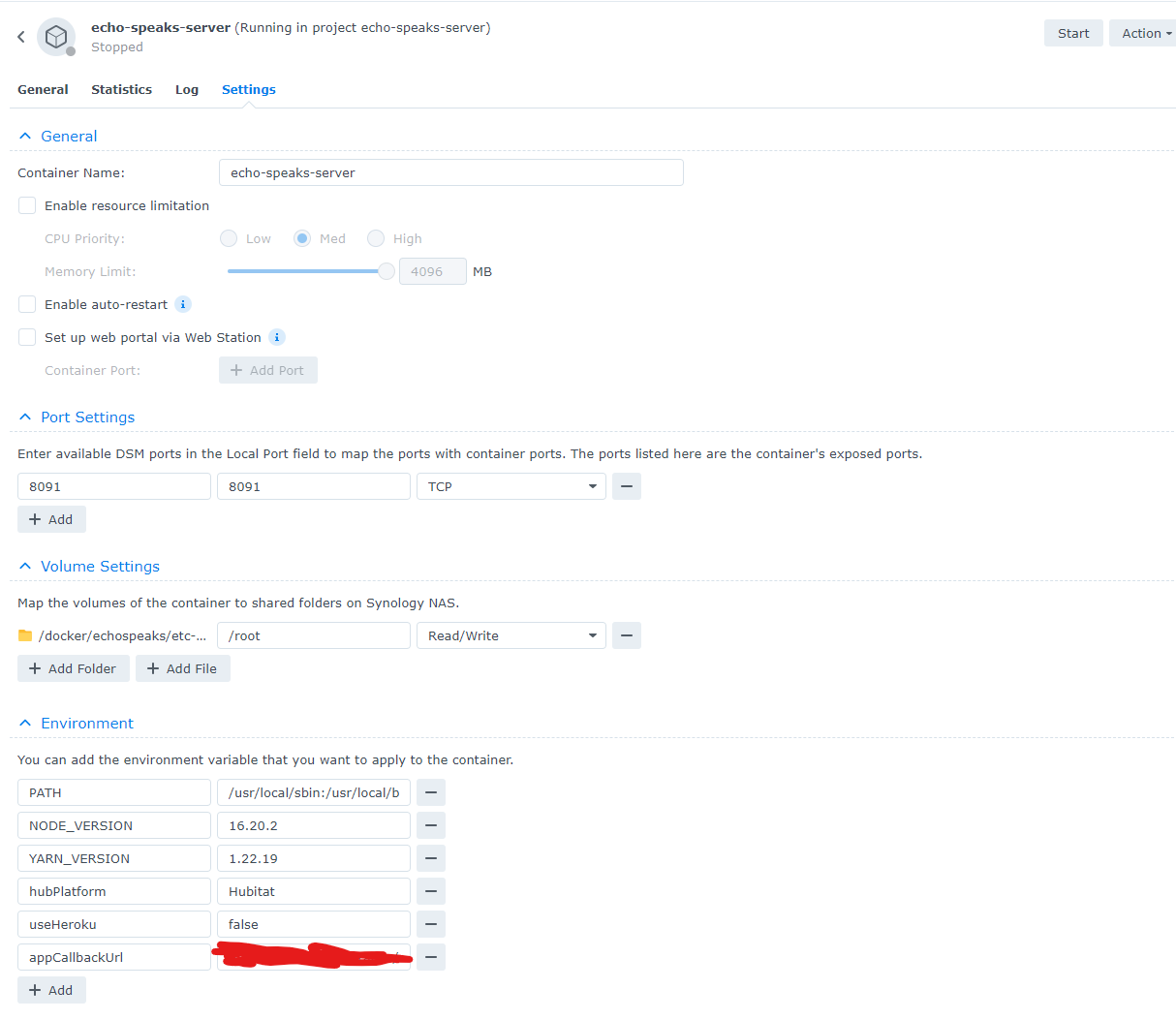The height and width of the screenshot is (1020, 1176).
Task: Remove the 8091 port mapping row
Action: tap(627, 486)
